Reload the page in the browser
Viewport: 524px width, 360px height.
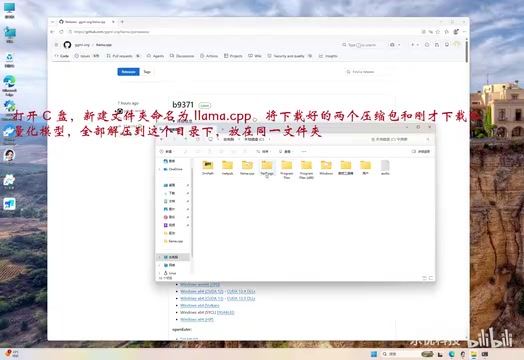[61, 32]
